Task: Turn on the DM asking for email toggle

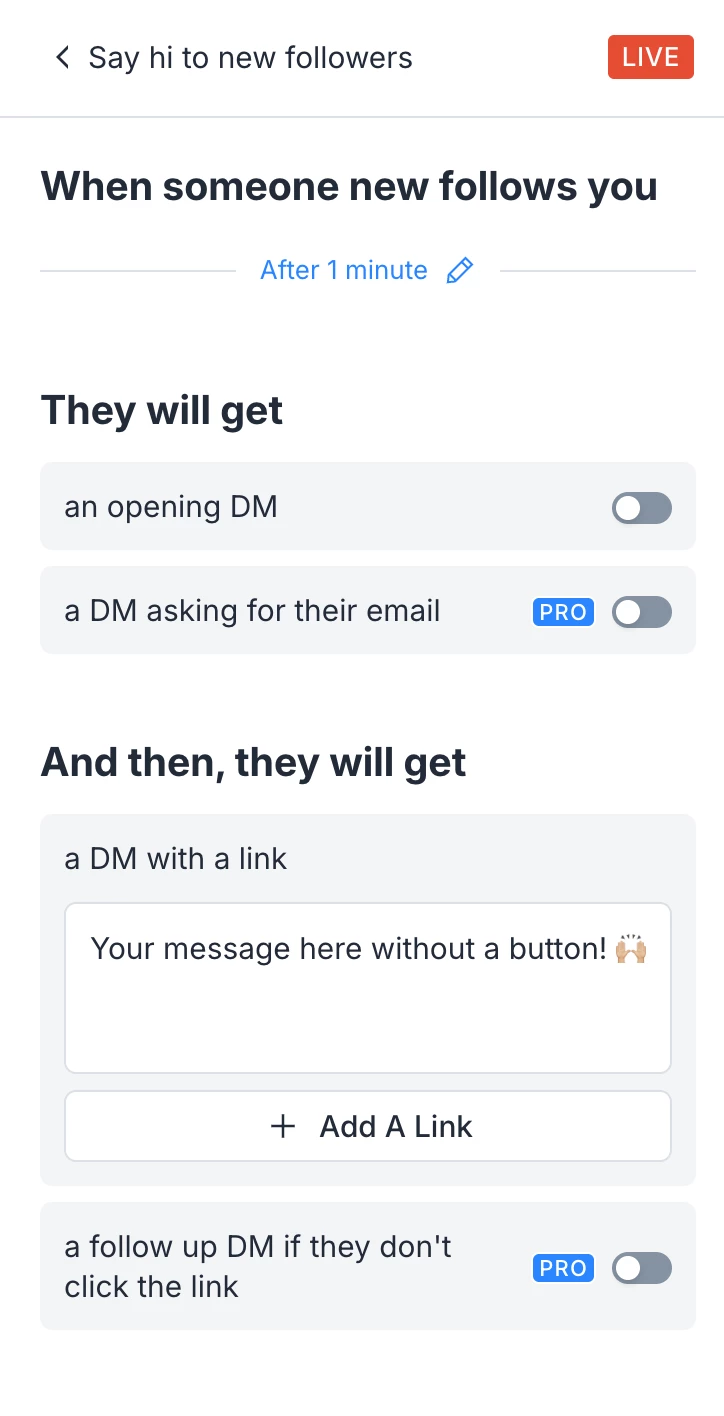Action: pyautogui.click(x=641, y=612)
